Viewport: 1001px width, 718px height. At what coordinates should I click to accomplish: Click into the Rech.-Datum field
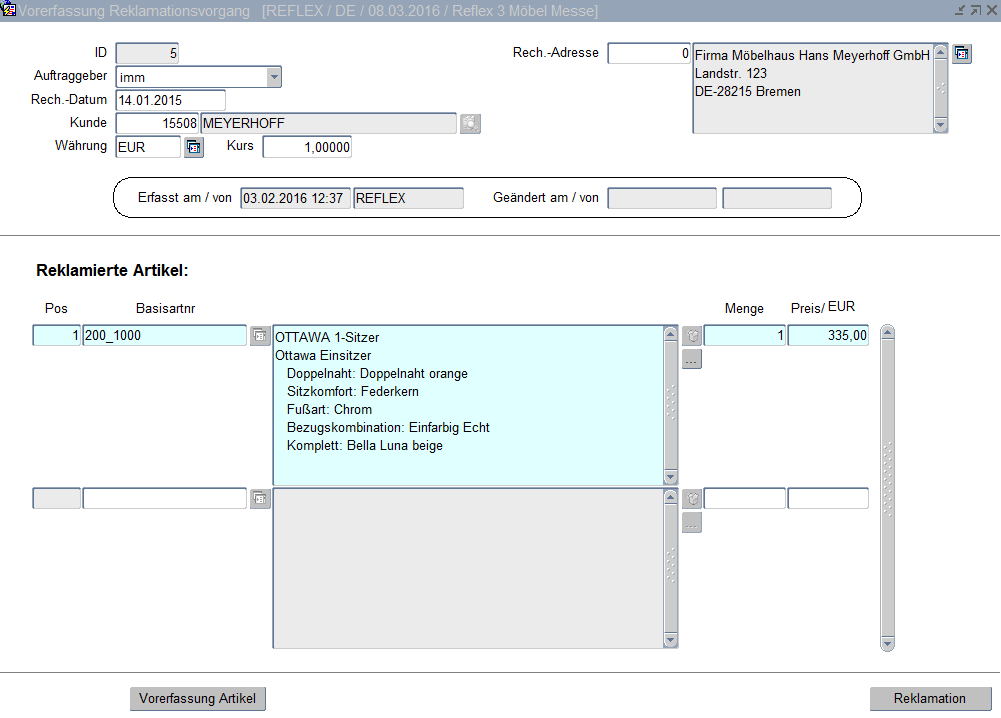[x=170, y=100]
